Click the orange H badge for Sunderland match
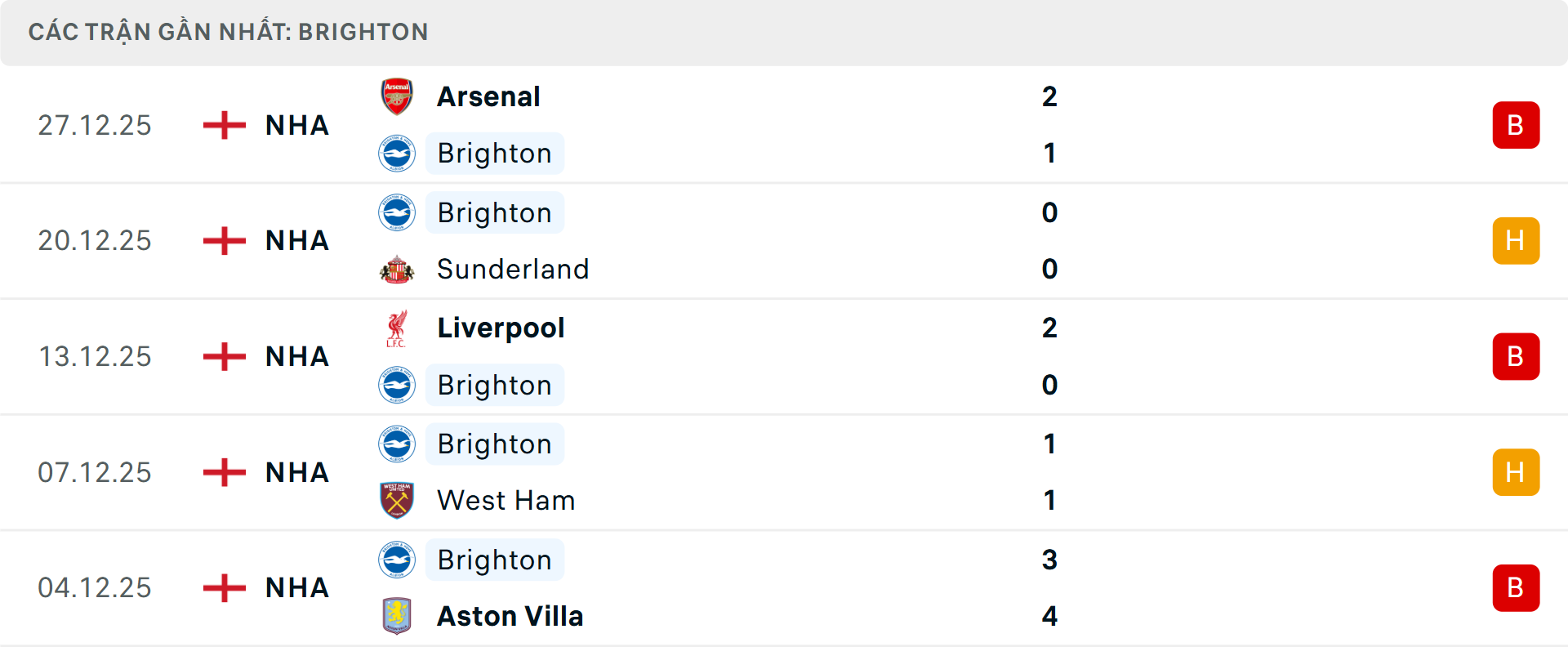 (x=1516, y=241)
